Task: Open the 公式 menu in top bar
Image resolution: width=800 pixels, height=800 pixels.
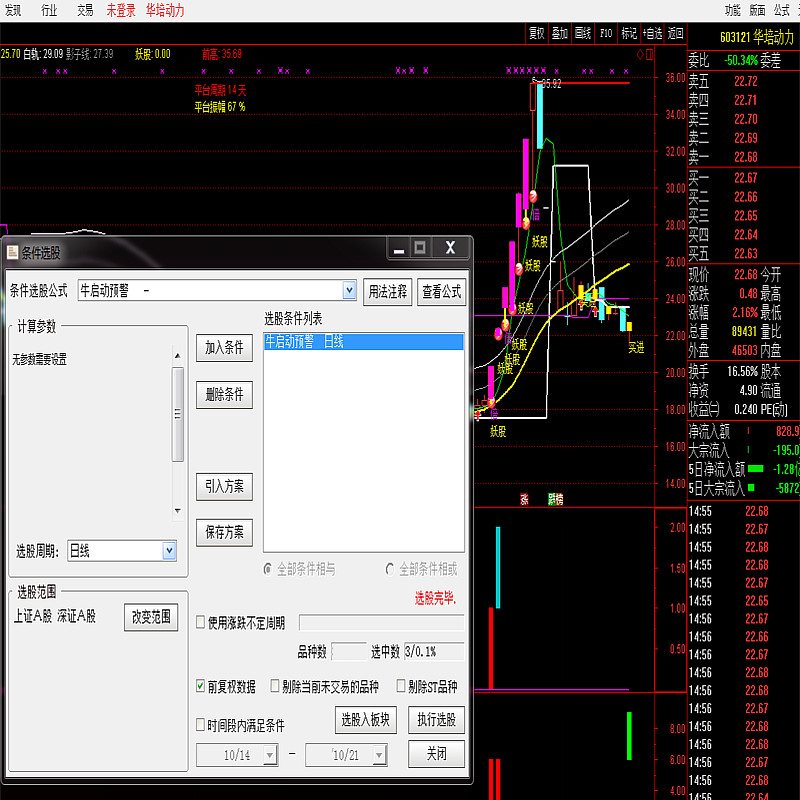Action: tap(782, 10)
